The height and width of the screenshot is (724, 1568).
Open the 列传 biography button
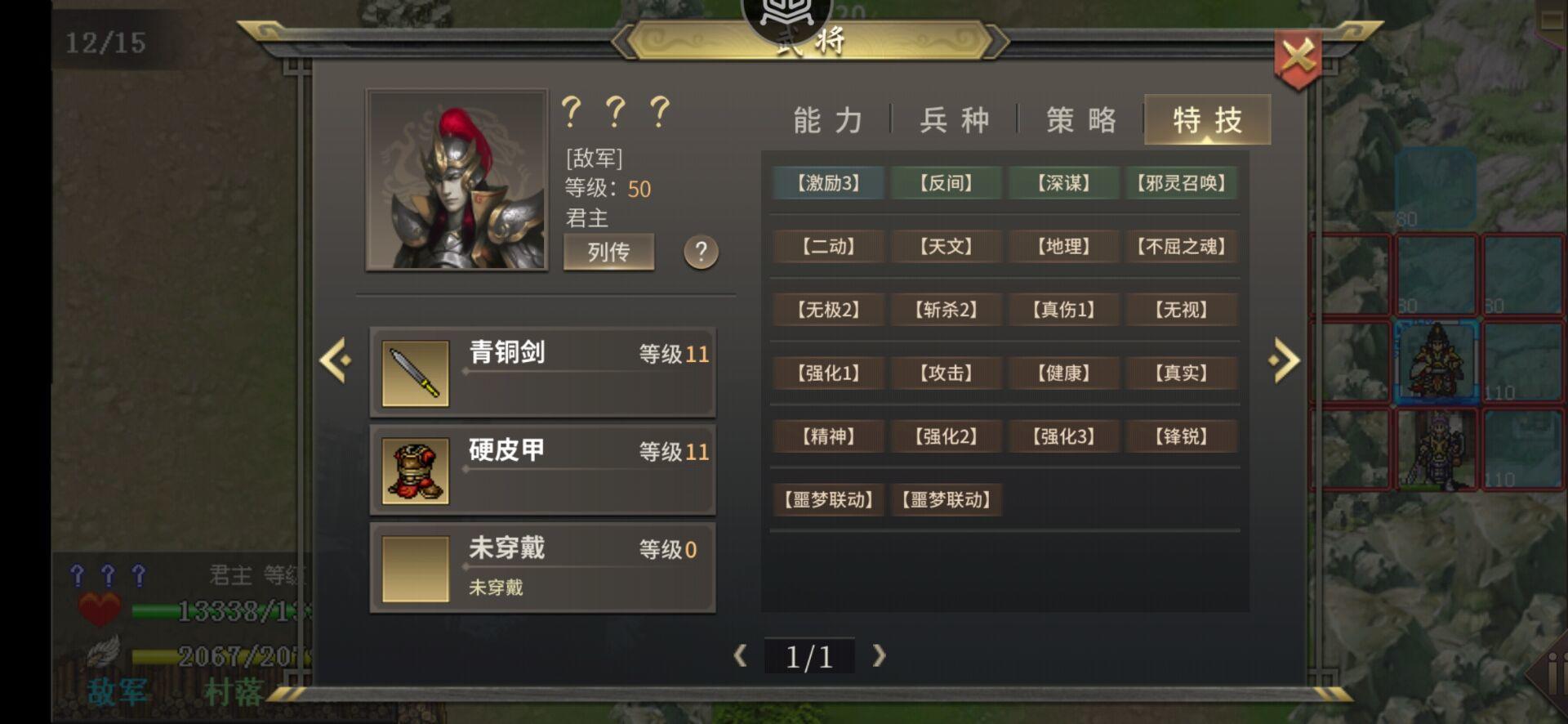tap(608, 252)
